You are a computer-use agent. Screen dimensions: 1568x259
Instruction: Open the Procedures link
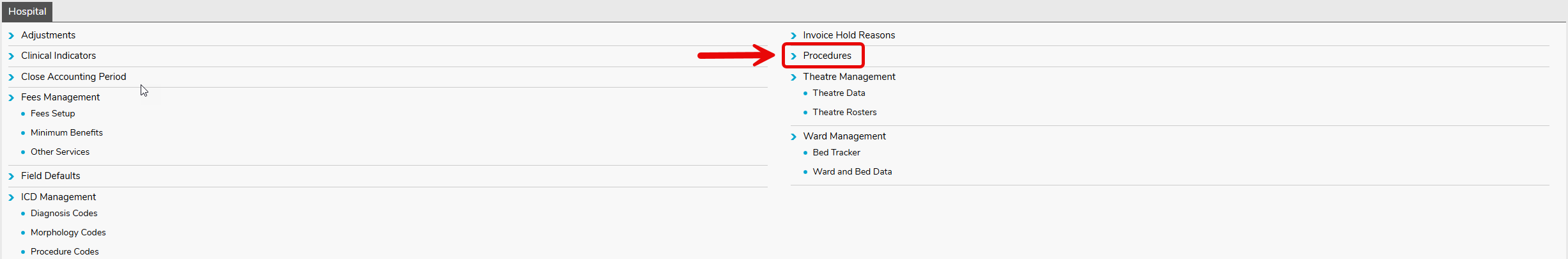[827, 56]
